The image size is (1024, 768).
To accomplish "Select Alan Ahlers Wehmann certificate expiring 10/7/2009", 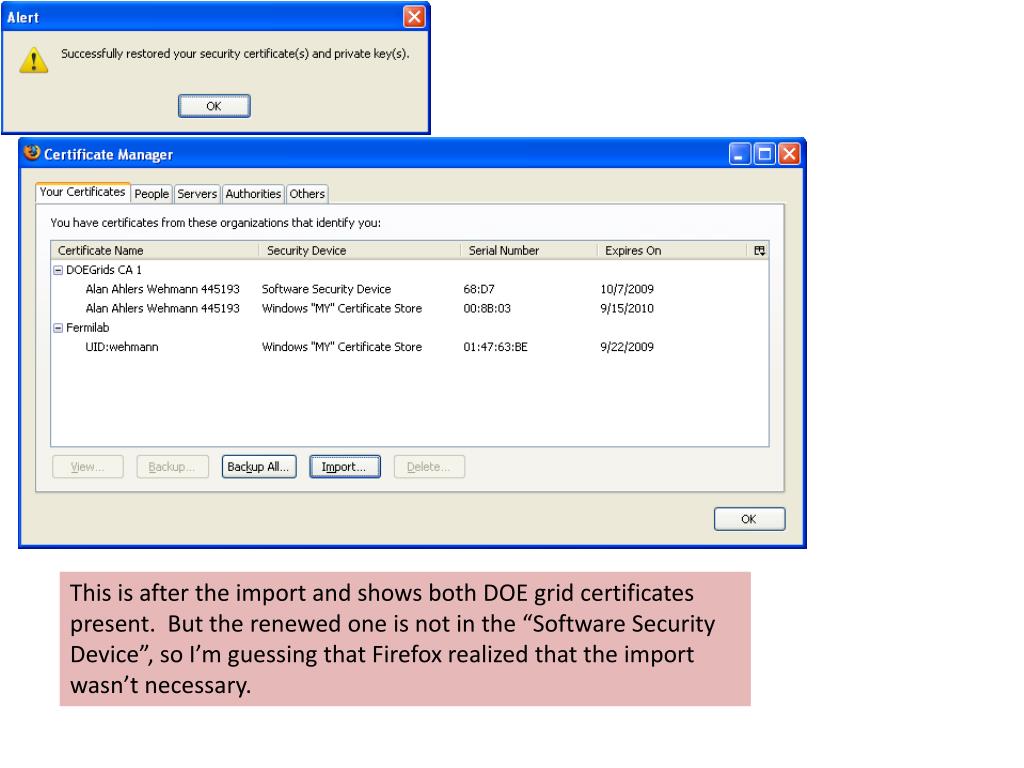I will click(409, 289).
